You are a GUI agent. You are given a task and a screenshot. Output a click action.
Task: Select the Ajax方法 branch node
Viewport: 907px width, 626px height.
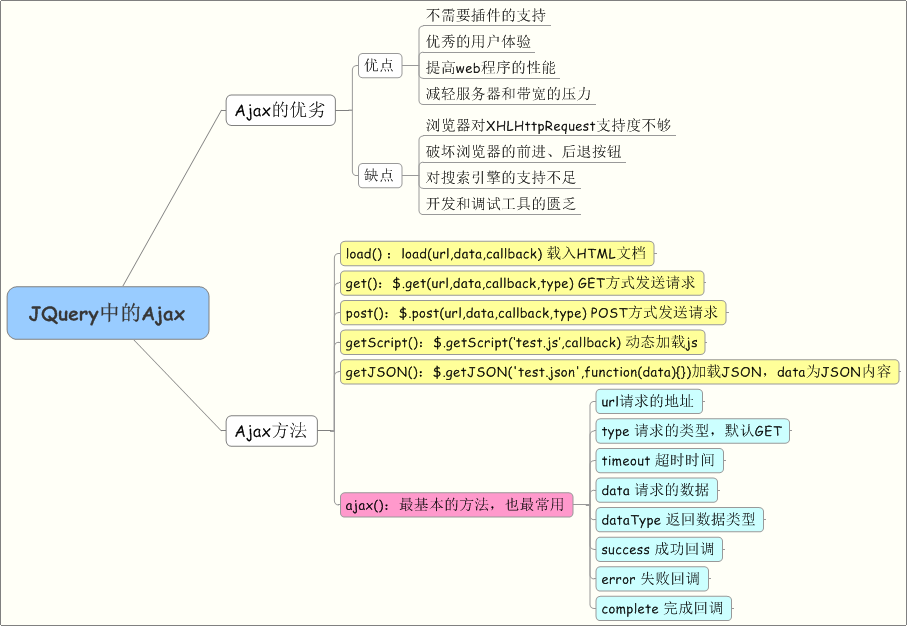pos(272,431)
